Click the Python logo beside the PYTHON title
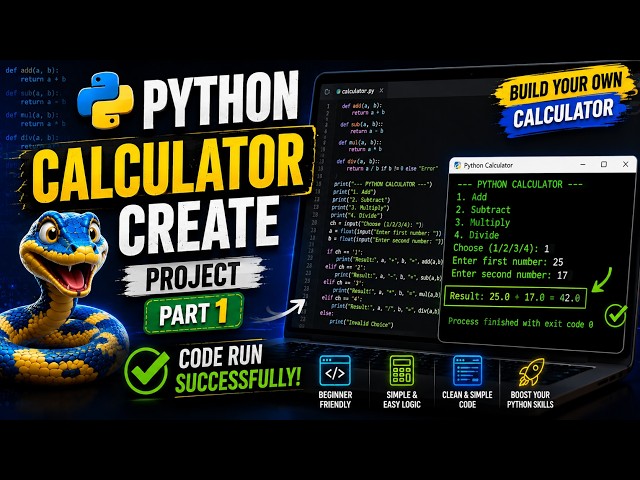The image size is (640, 480). coord(105,100)
